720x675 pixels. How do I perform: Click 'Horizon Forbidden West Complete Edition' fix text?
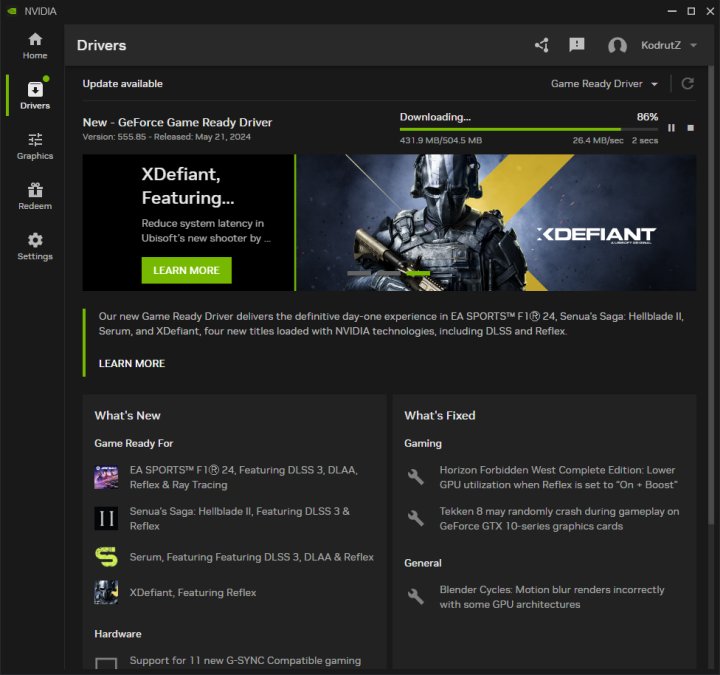click(558, 477)
